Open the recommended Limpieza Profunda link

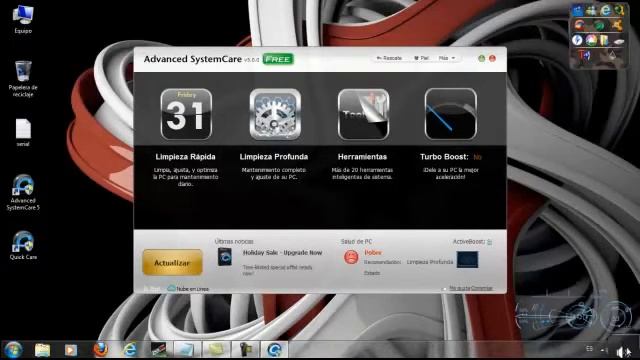click(x=429, y=262)
